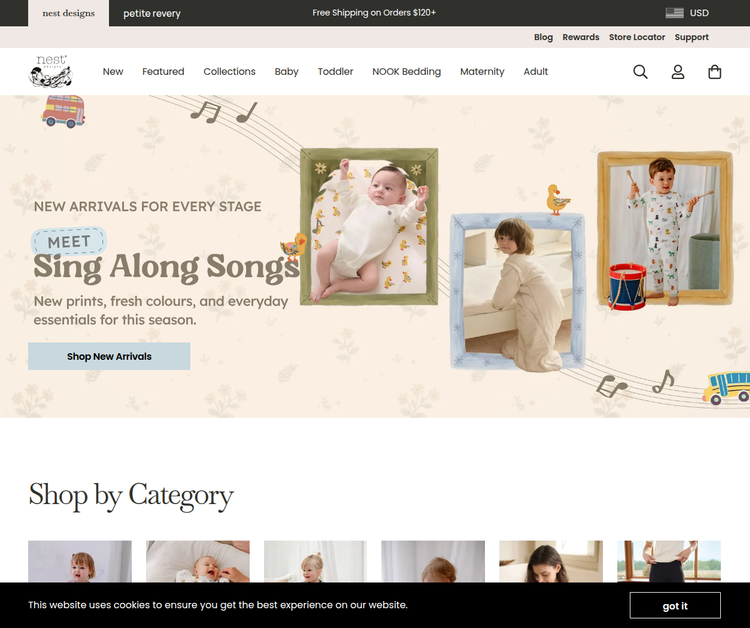This screenshot has width=750, height=628.
Task: Open the NOOK Bedding menu
Action: coord(407,72)
